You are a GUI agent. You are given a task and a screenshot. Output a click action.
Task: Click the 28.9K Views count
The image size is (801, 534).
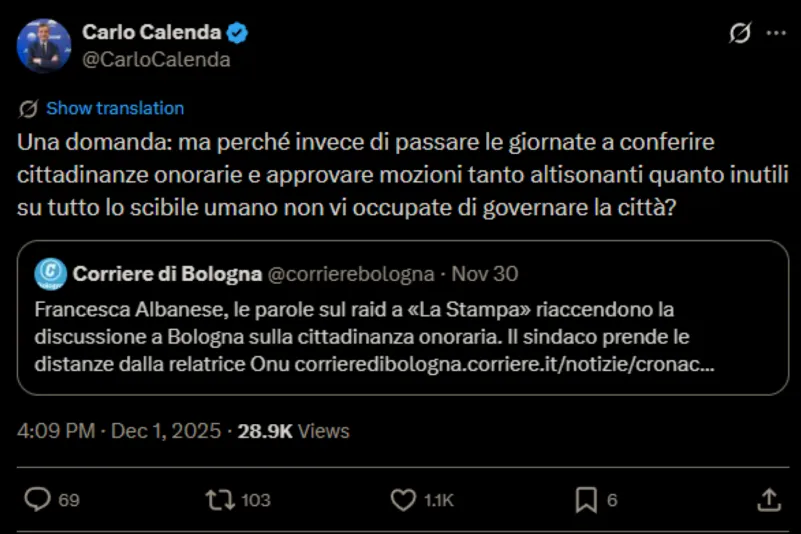click(x=293, y=431)
